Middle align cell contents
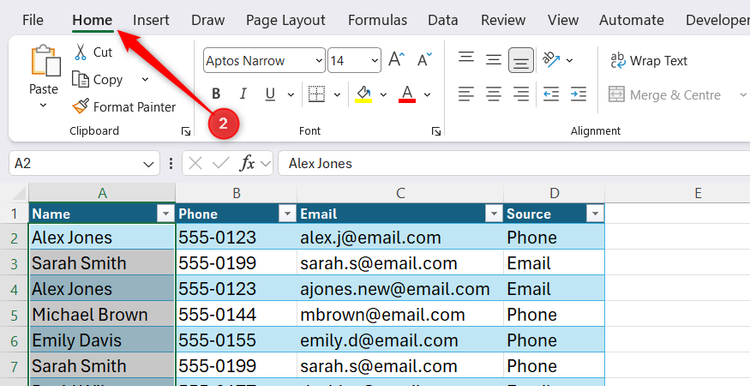Viewport: 750px width, 386px height. pyautogui.click(x=493, y=60)
